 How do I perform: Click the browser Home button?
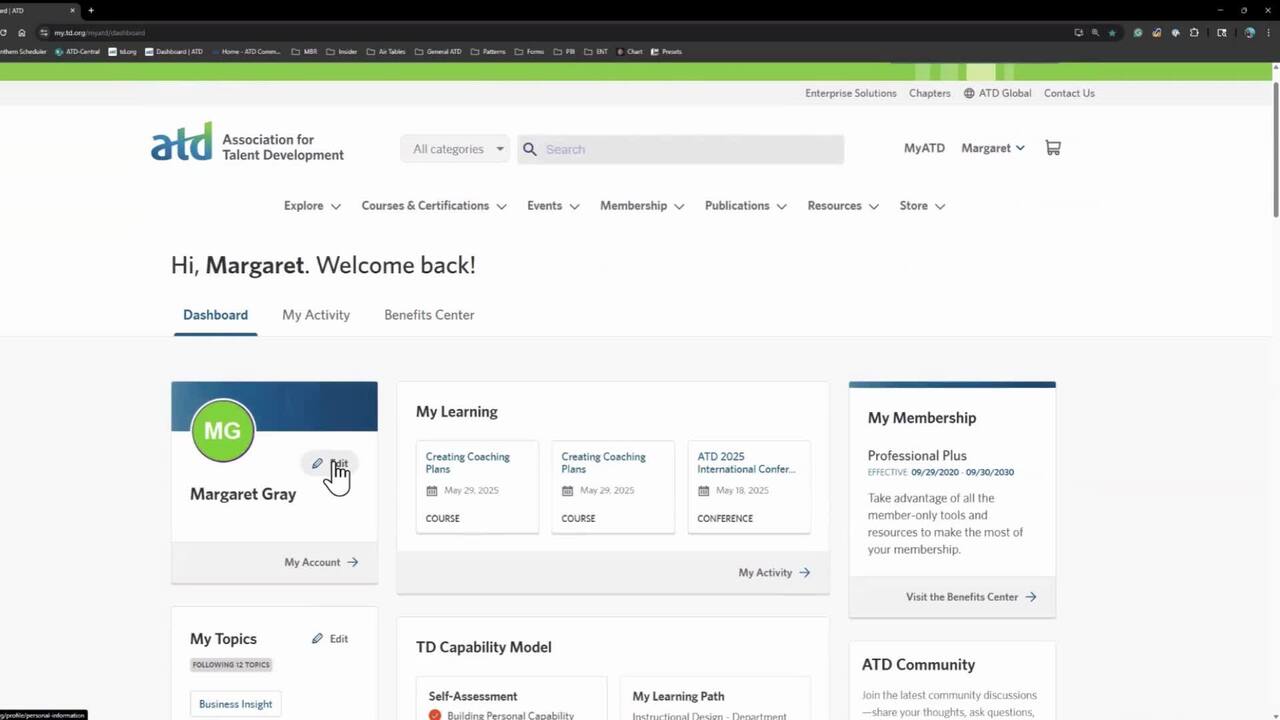pyautogui.click(x=22, y=33)
